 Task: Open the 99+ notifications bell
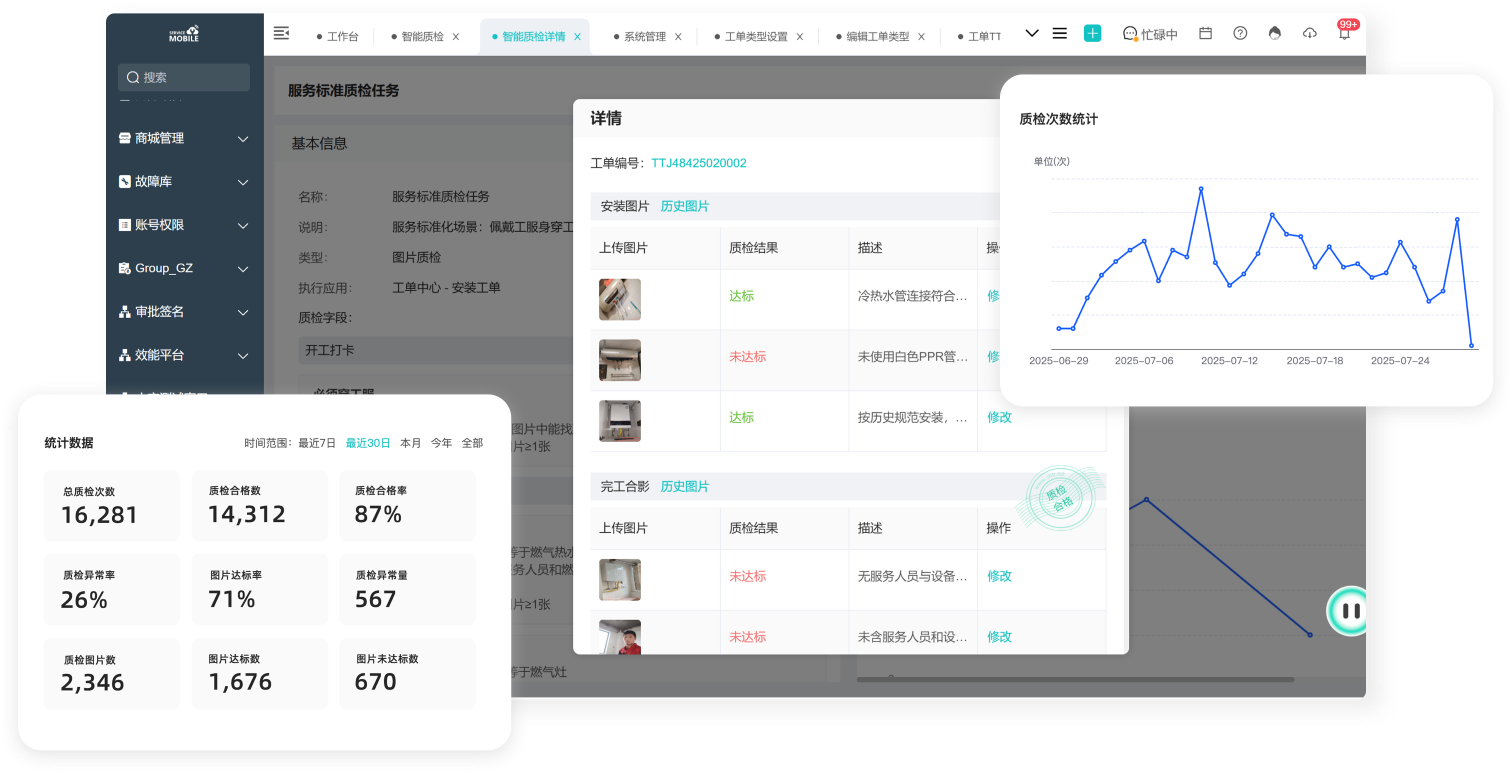click(1344, 33)
